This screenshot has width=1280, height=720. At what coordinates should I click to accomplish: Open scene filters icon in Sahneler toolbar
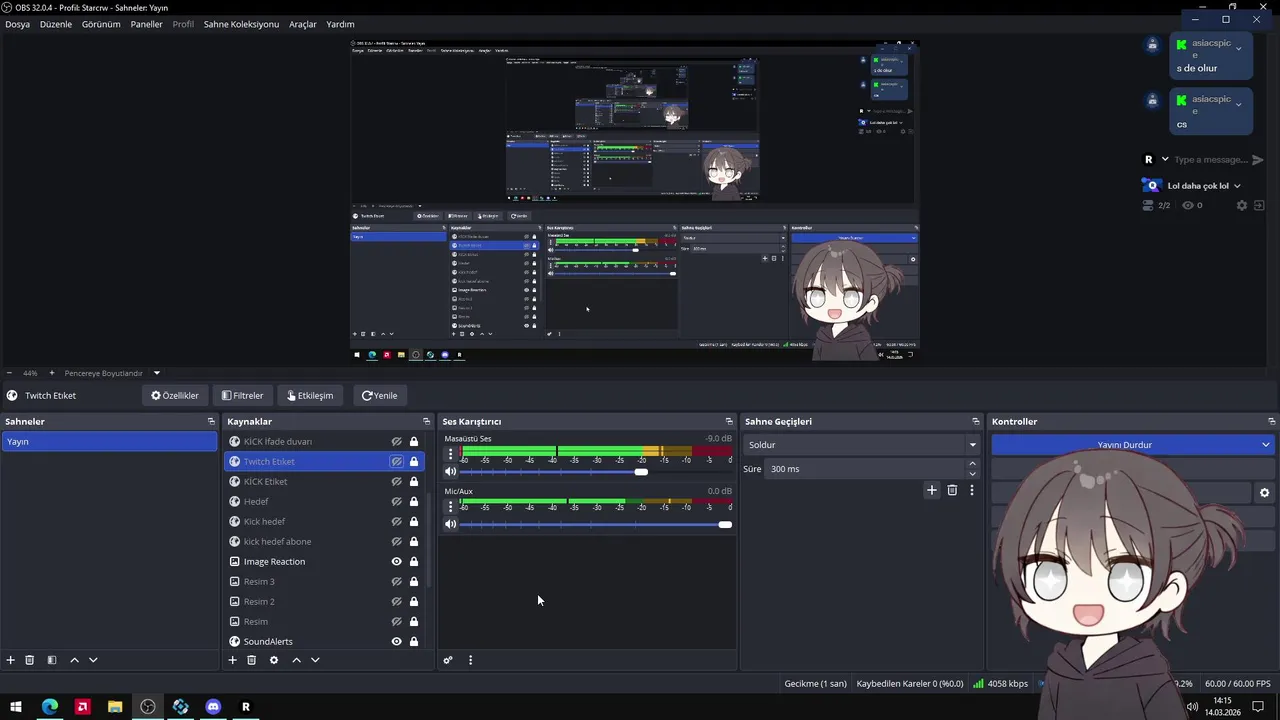pyautogui.click(x=52, y=660)
